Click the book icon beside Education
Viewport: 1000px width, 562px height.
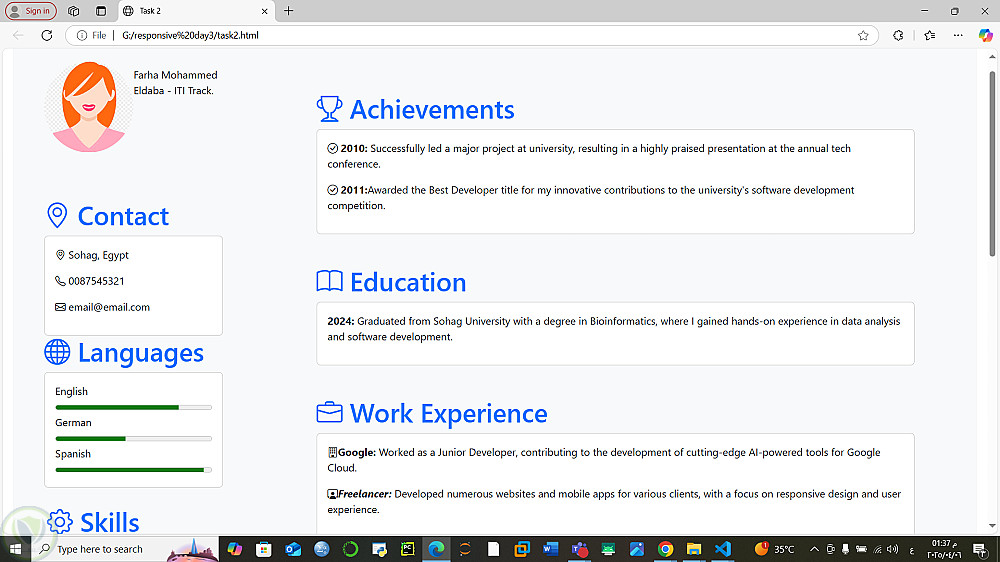point(330,281)
